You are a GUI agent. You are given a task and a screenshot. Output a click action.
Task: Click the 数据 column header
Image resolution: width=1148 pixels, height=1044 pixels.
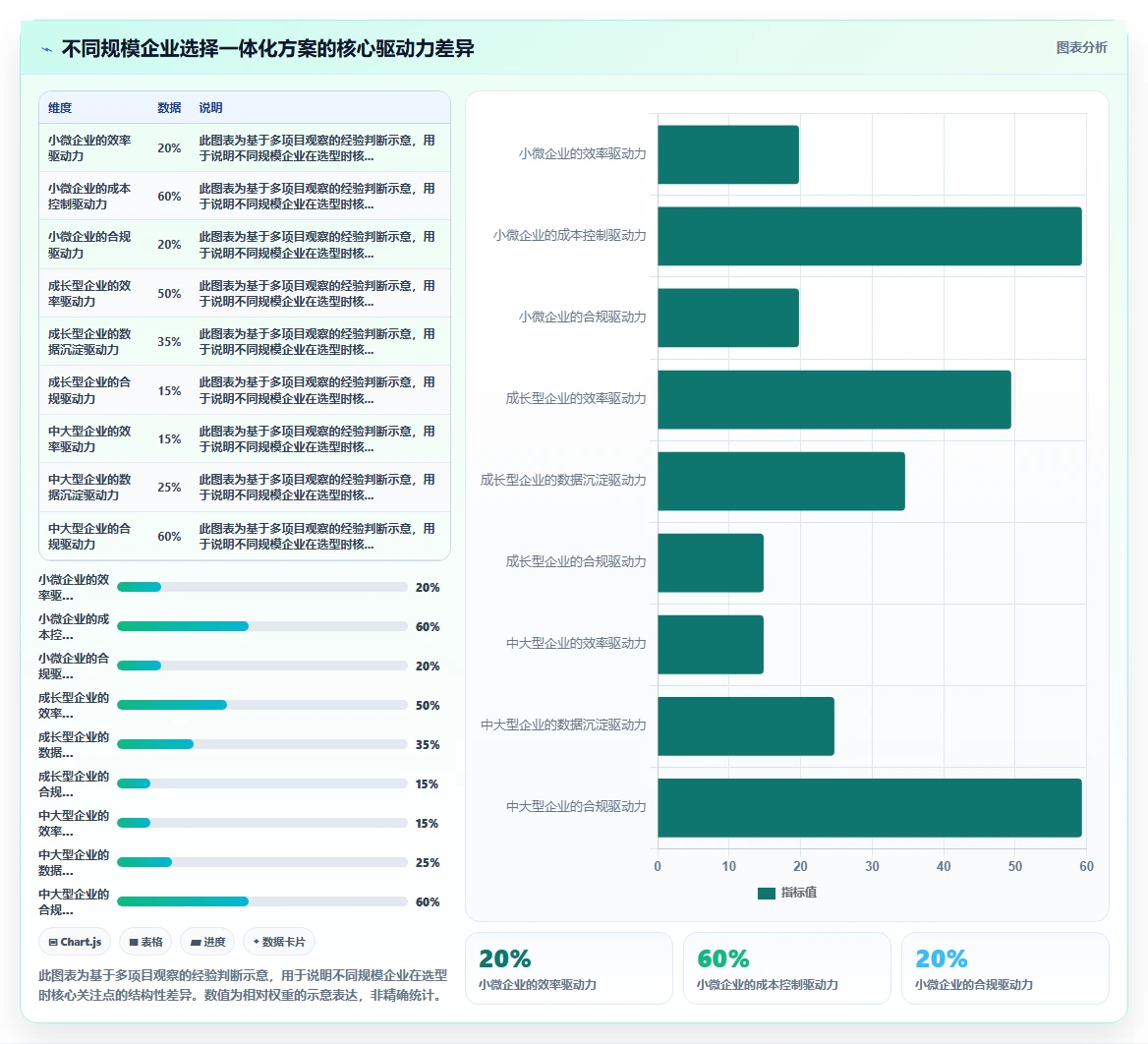(x=169, y=107)
